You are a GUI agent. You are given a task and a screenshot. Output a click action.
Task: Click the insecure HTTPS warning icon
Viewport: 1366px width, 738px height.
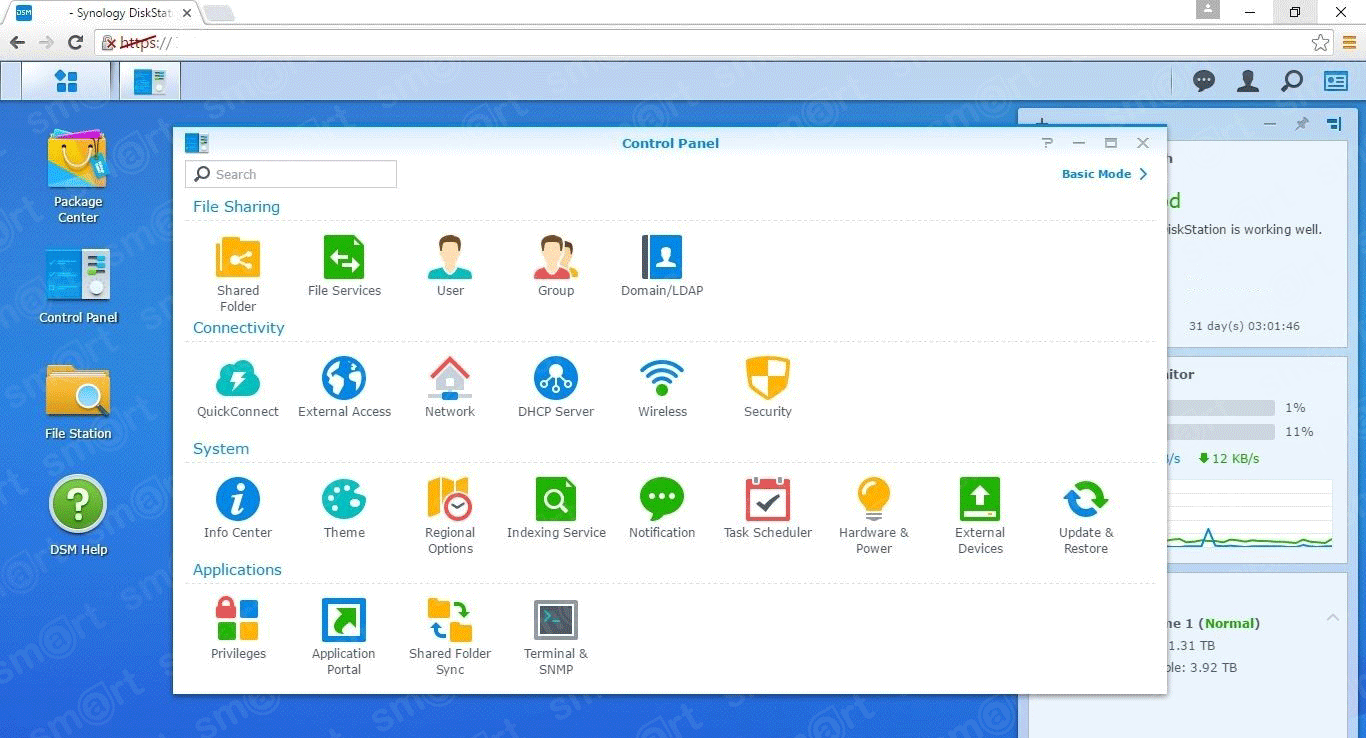pos(110,43)
